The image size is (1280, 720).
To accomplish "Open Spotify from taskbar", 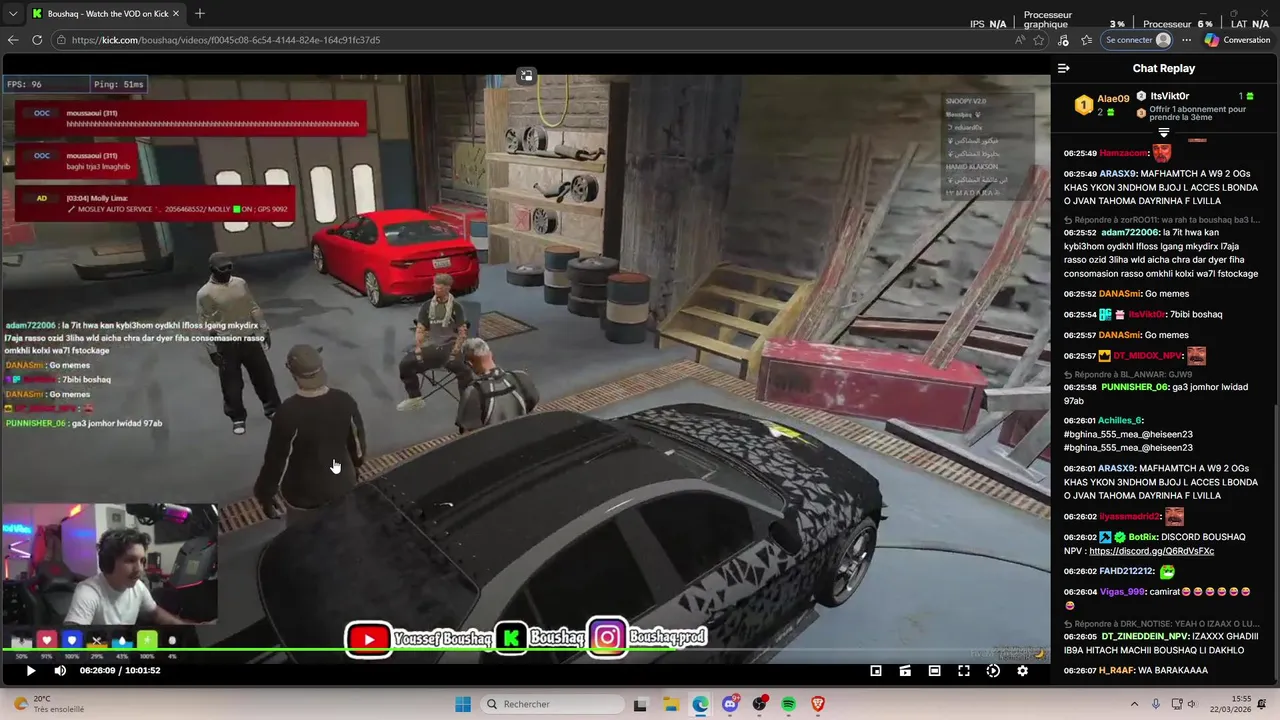I will pos(789,704).
